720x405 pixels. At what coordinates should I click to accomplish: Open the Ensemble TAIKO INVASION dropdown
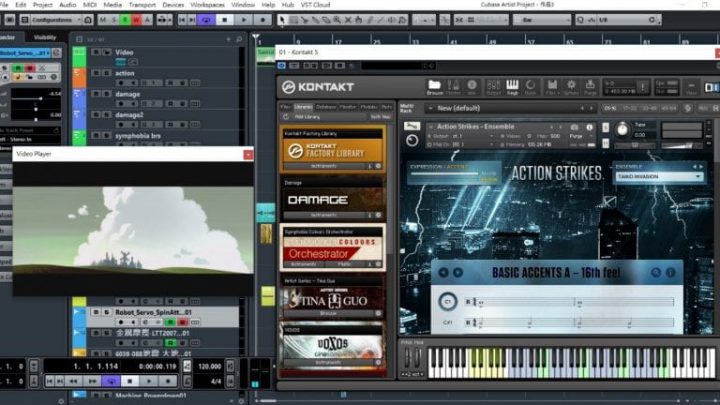(x=658, y=177)
